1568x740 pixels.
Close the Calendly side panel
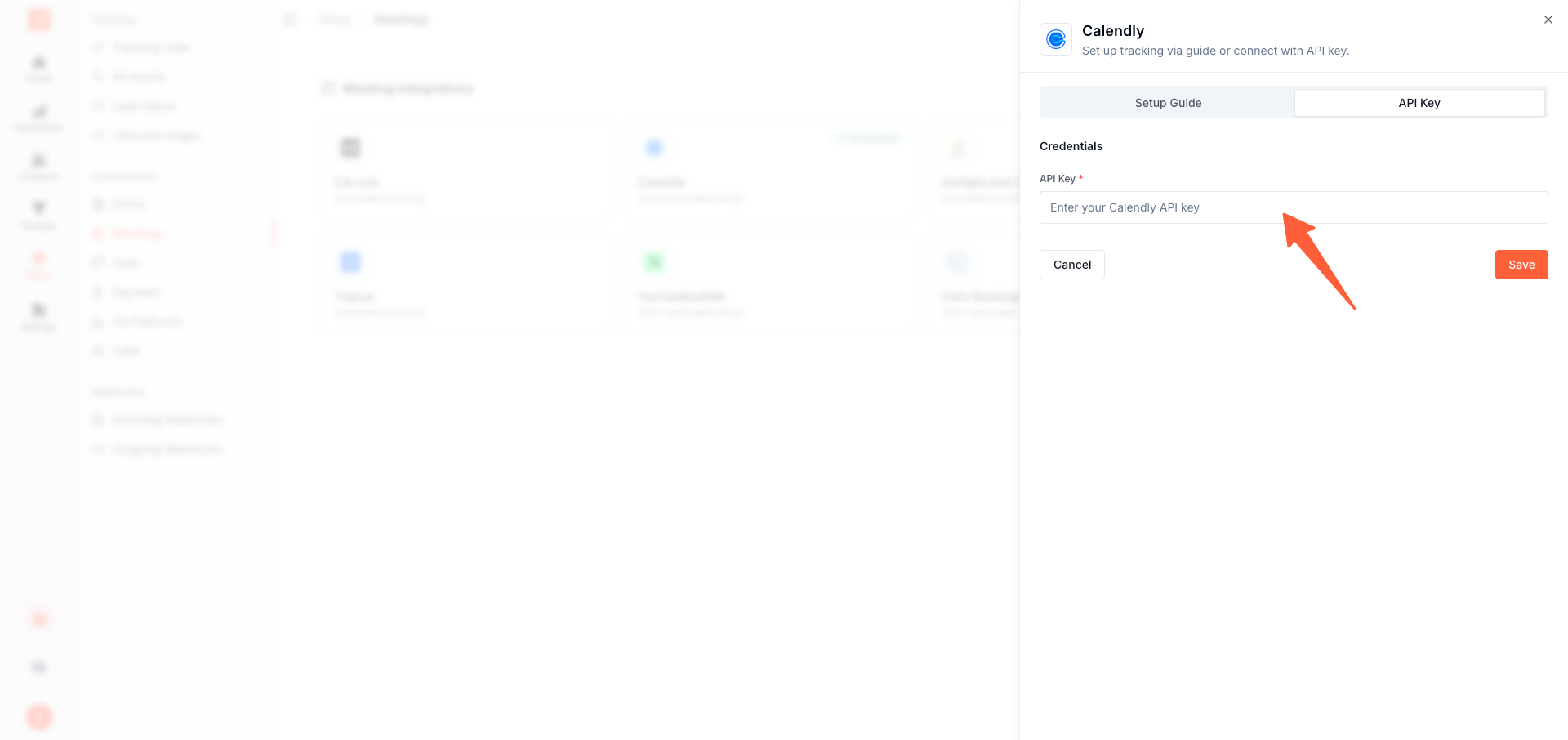point(1548,20)
